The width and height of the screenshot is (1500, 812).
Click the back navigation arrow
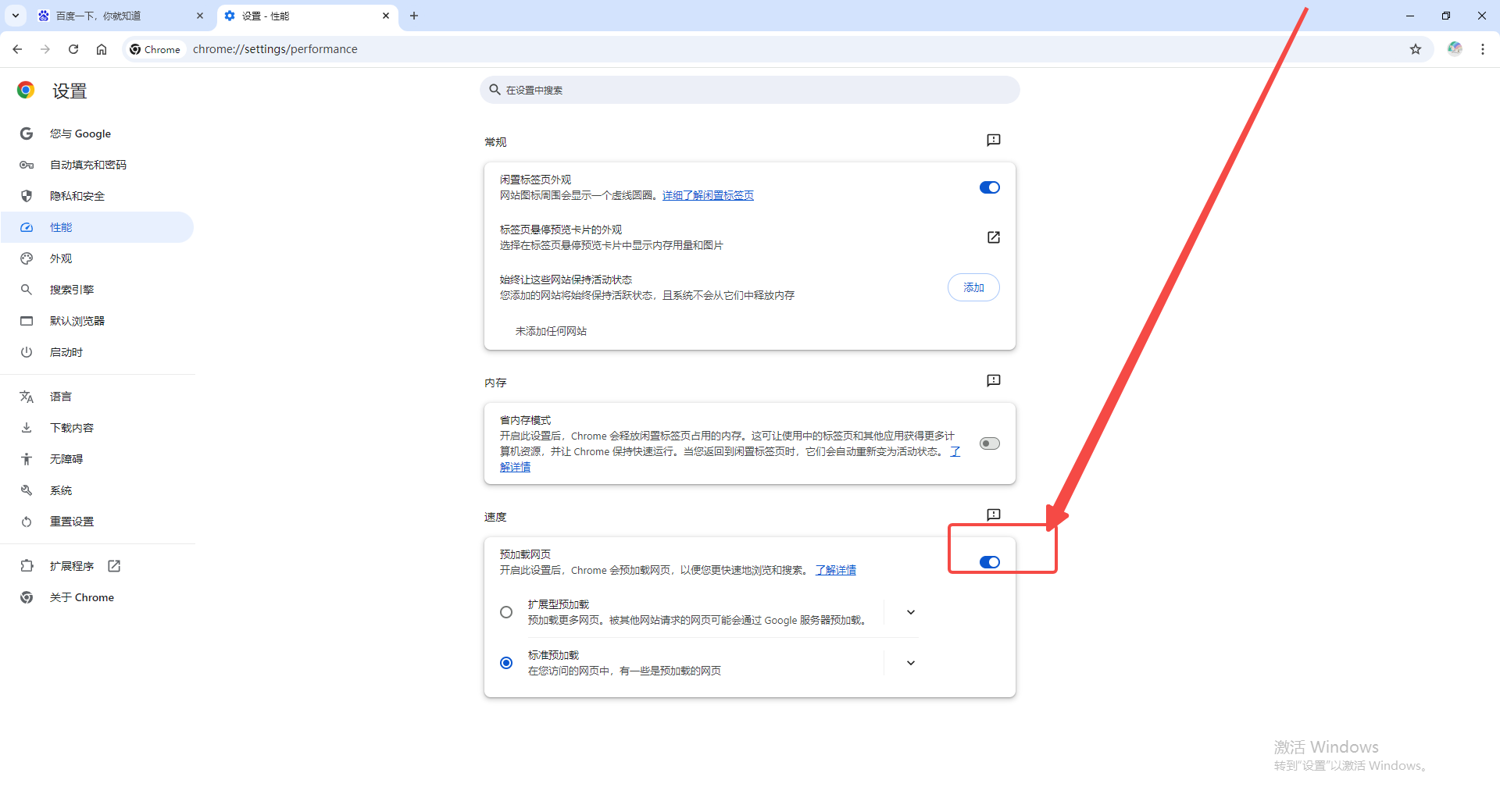(x=17, y=49)
